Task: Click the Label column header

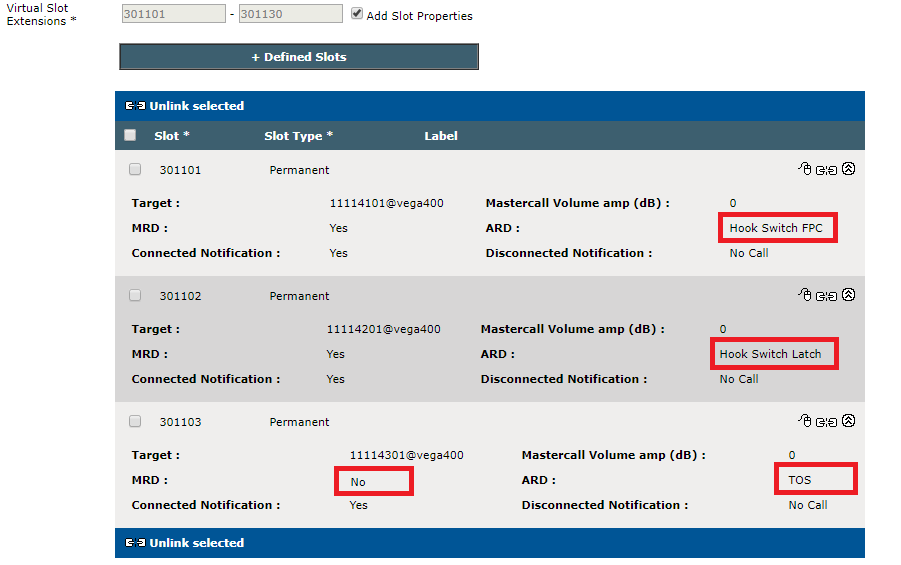Action: point(441,136)
